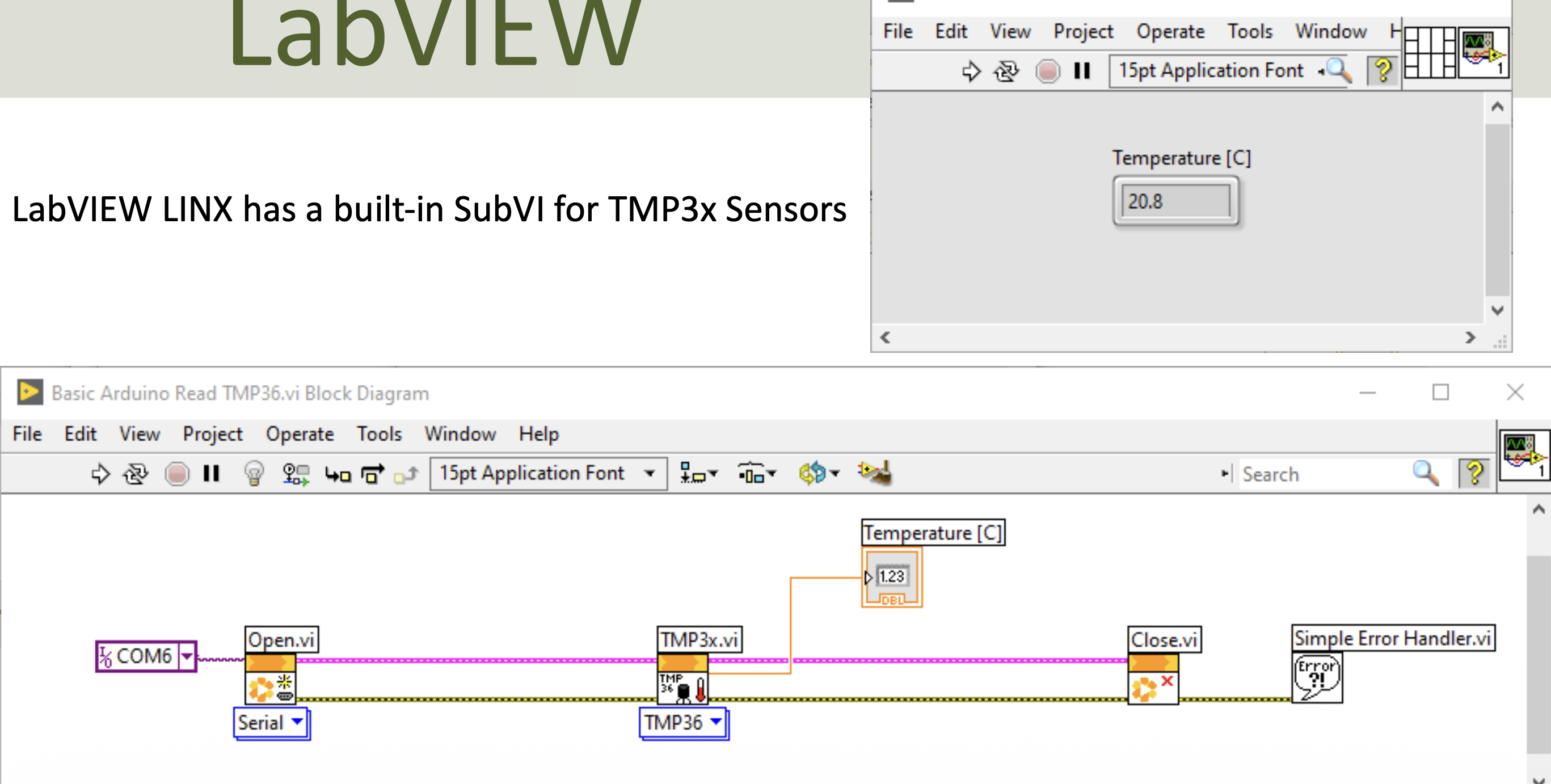The height and width of the screenshot is (784, 1551).
Task: Click Abort Execution in Block Diagram toolbar
Action: (x=176, y=474)
